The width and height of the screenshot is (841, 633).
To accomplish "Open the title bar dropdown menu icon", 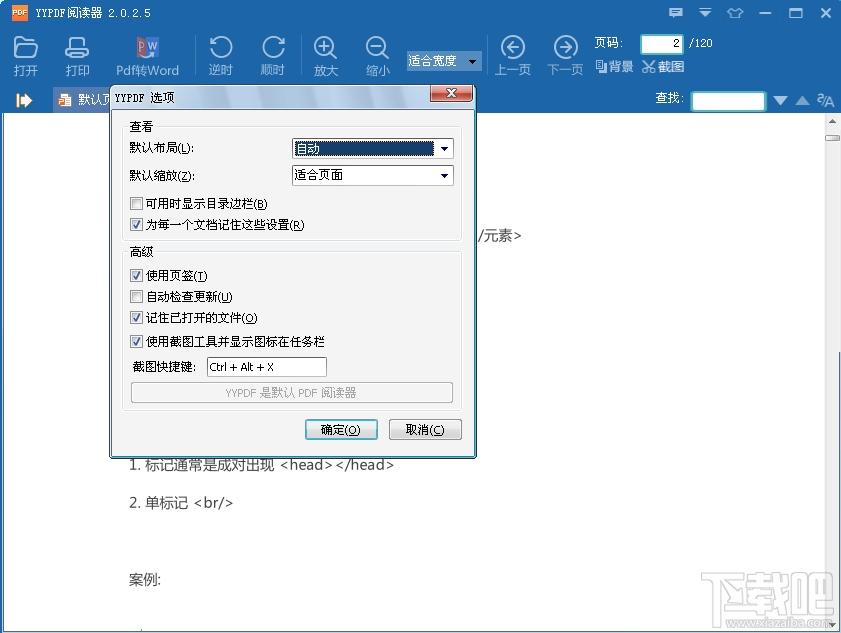I will point(705,12).
